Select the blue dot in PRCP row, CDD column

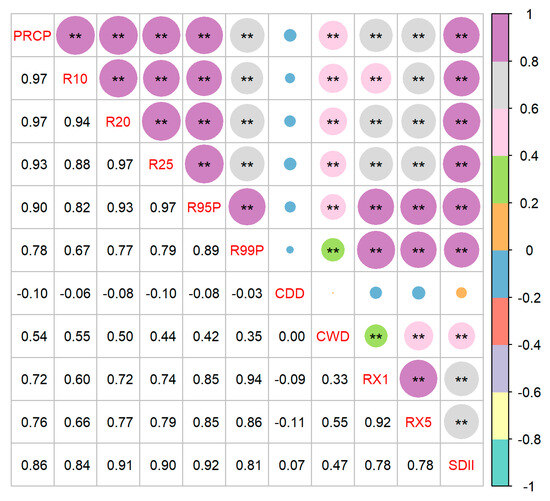click(290, 35)
